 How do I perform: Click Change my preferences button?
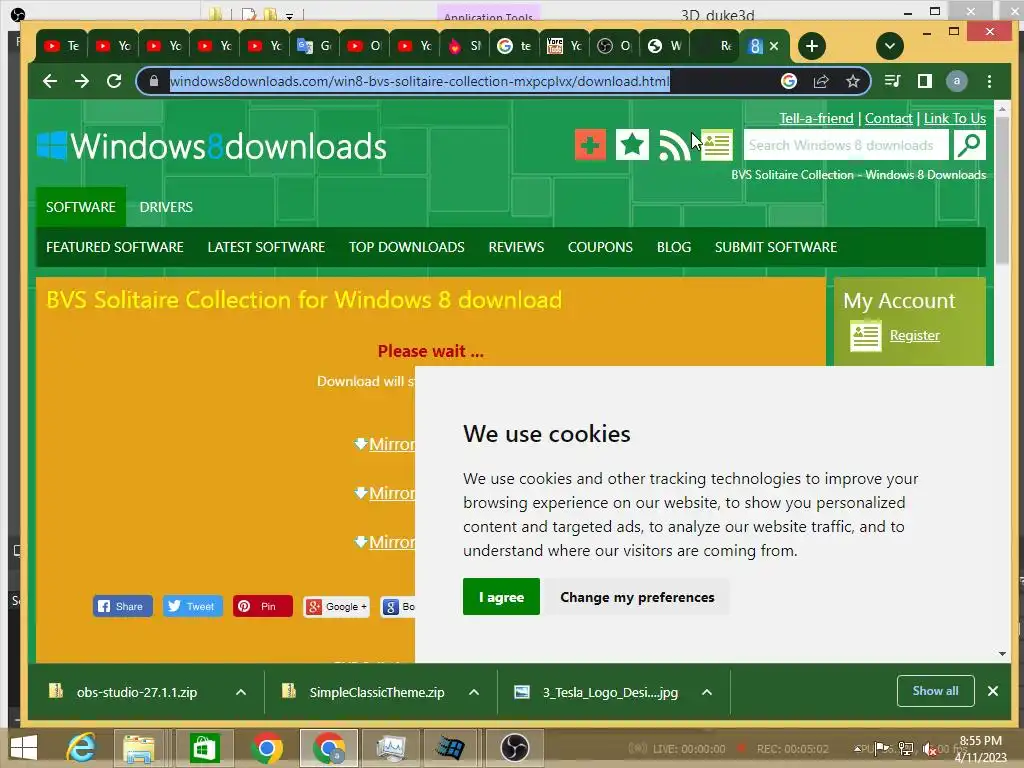[x=637, y=596]
